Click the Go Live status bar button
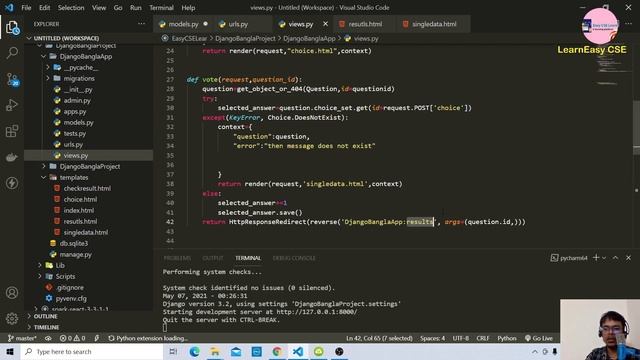Image resolution: width=640 pixels, height=360 pixels. 539,338
